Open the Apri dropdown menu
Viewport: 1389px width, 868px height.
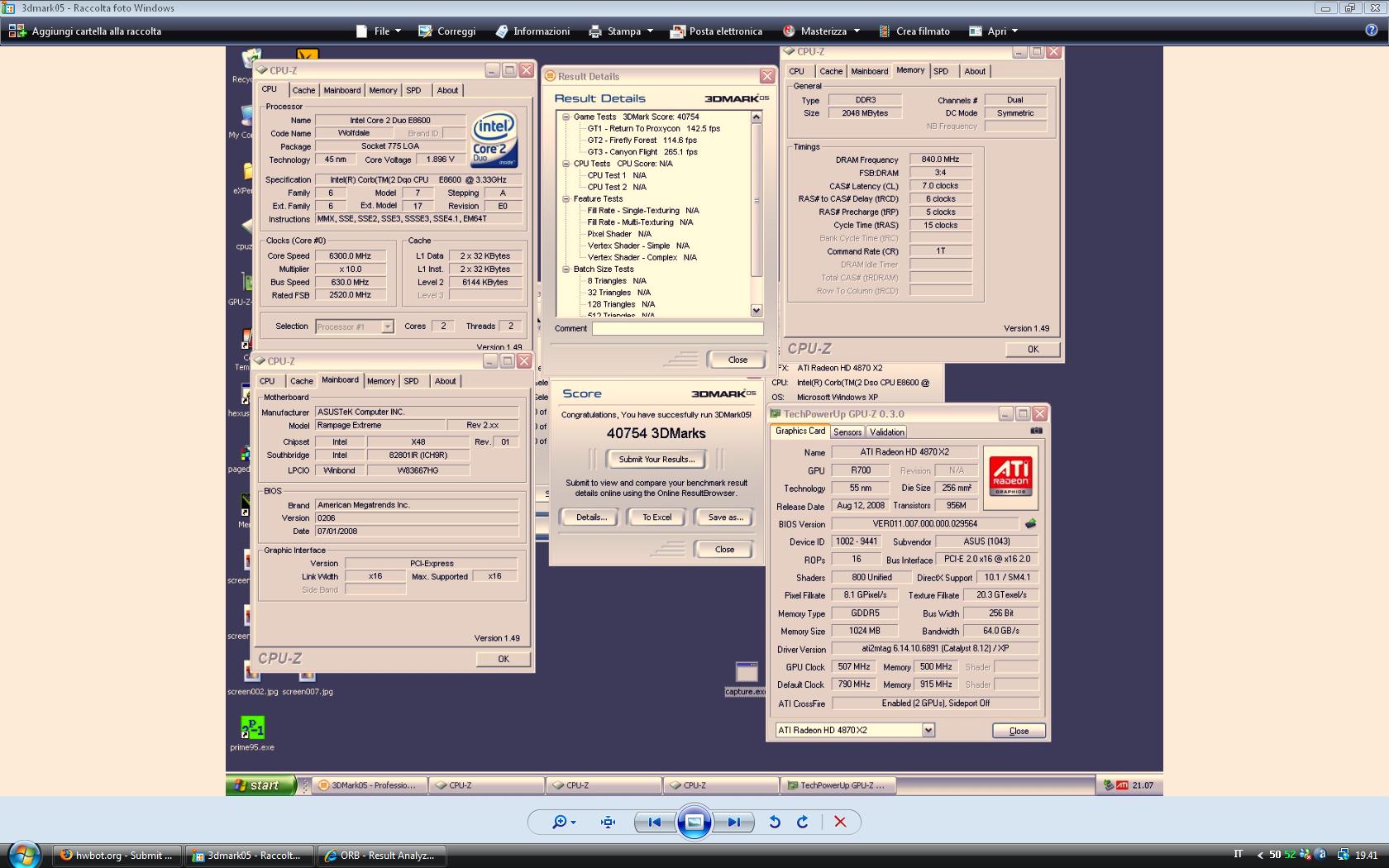[x=993, y=31]
